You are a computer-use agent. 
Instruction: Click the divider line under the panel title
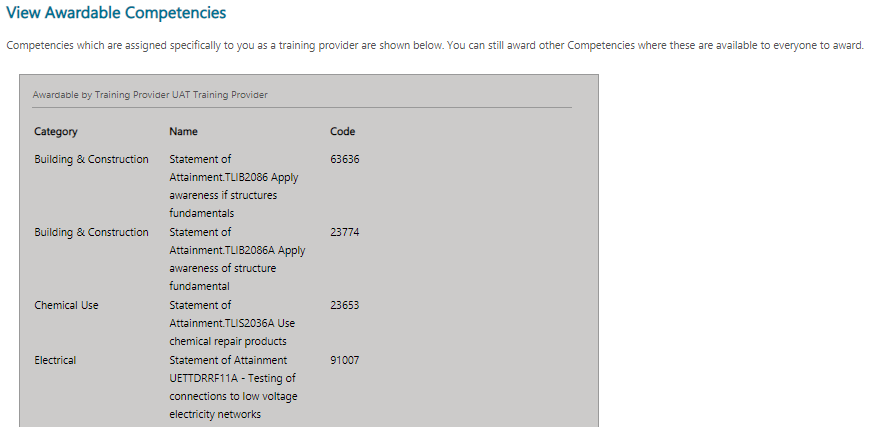[x=302, y=107]
